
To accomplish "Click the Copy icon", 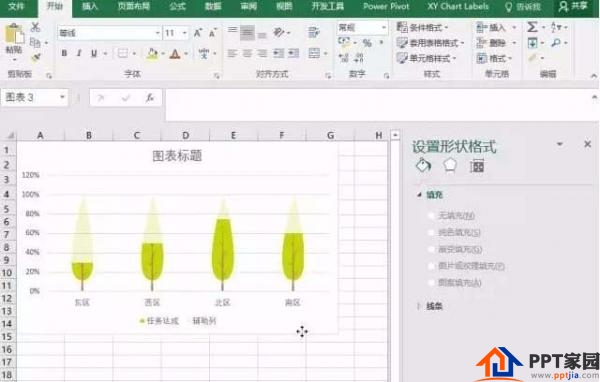I will coord(35,42).
